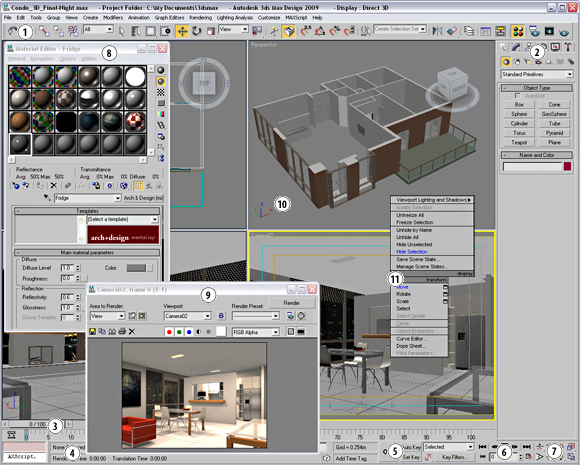The image size is (580, 465).
Task: Click the Mirror tool icon
Action: coord(437,31)
